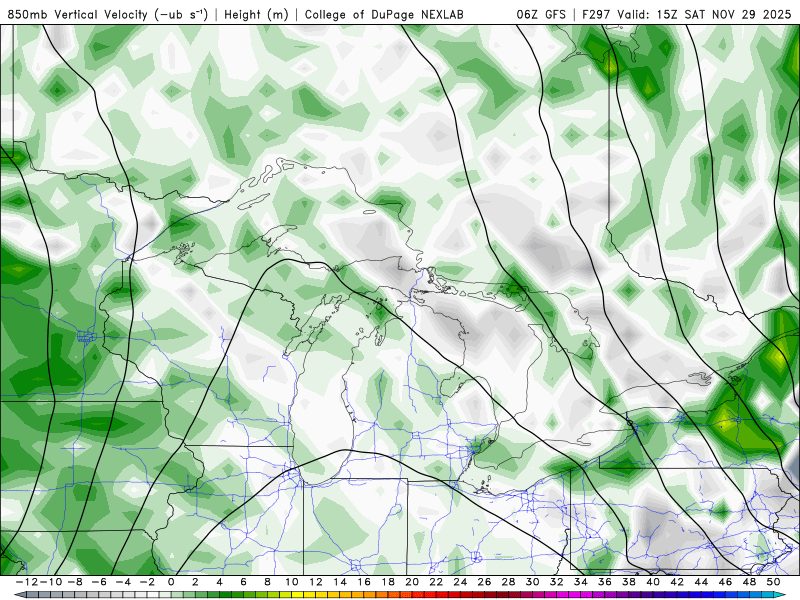Click the "42" color scale label
800x600 pixels.
[x=677, y=582]
